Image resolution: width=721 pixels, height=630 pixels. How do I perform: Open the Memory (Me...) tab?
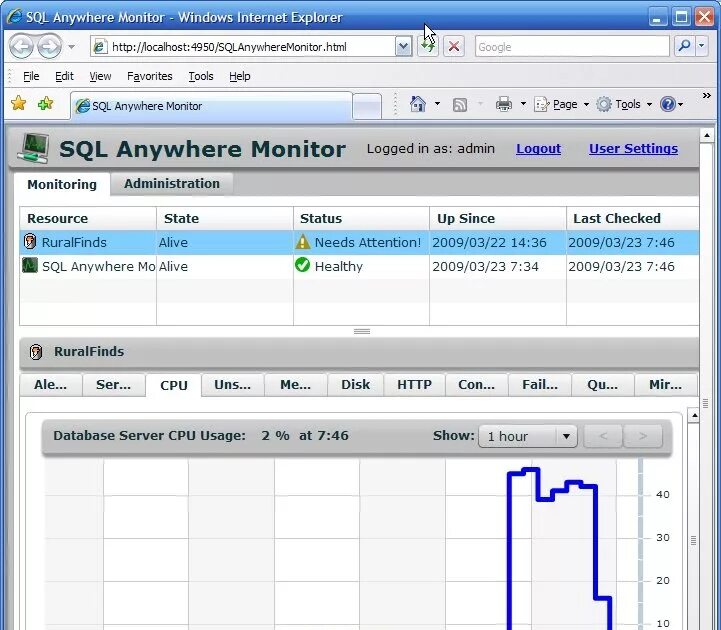[x=295, y=385]
